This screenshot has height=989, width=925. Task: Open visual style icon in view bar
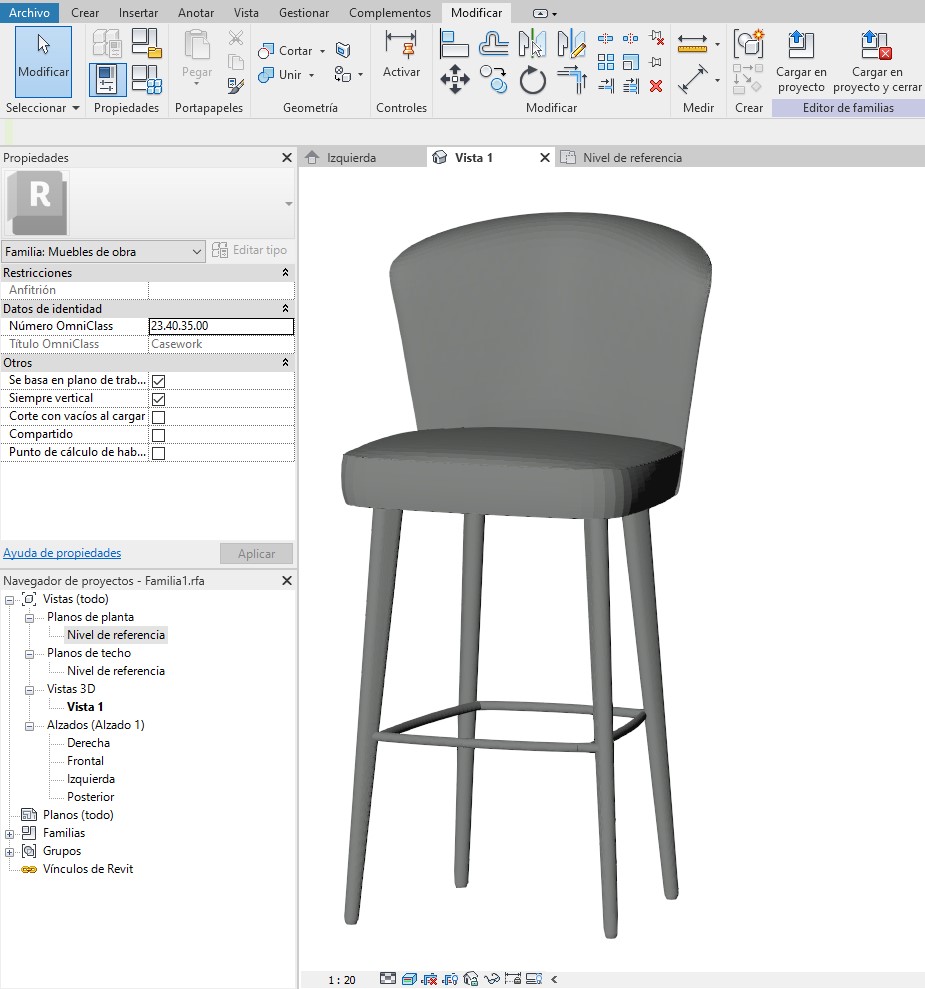pos(408,979)
